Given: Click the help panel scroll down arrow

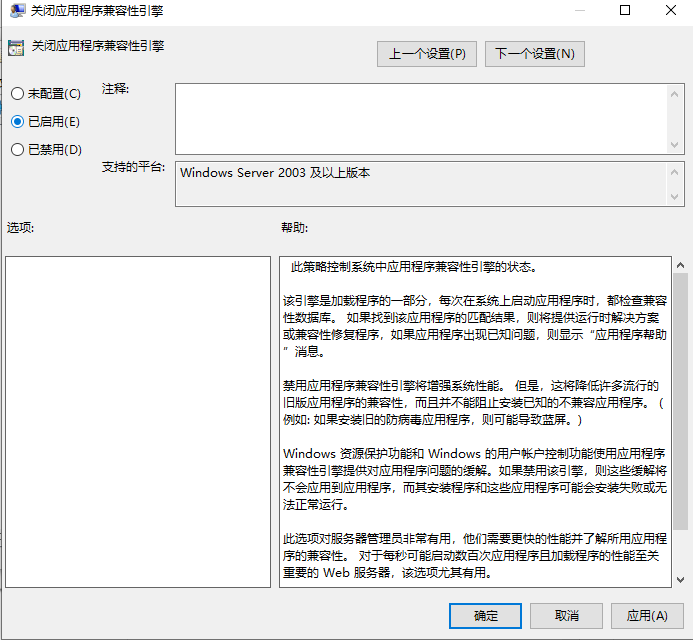Looking at the screenshot, I should (680, 579).
